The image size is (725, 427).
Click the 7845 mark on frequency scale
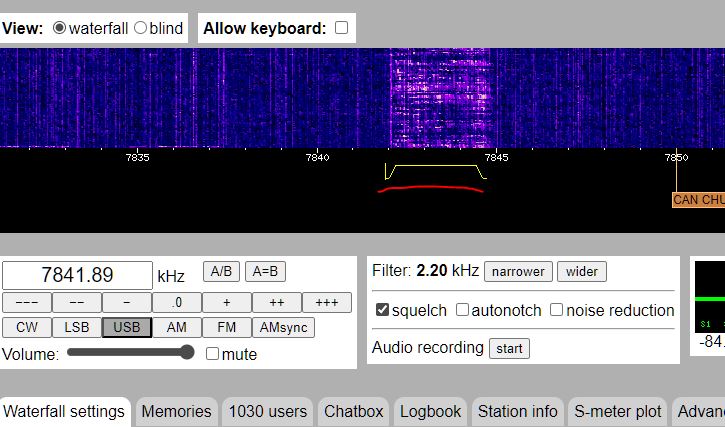[497, 158]
